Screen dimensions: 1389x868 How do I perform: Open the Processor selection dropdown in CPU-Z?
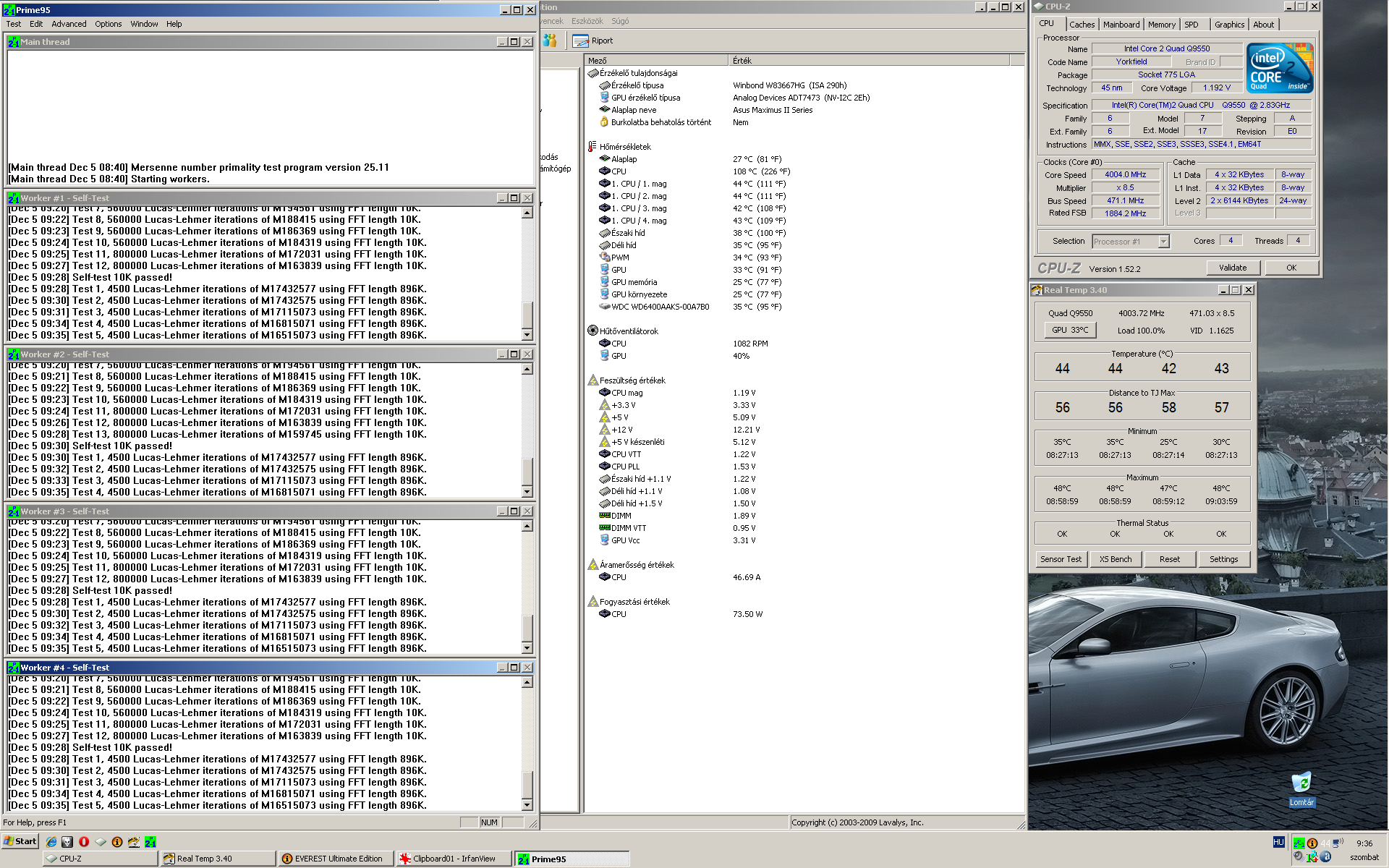coord(1163,242)
